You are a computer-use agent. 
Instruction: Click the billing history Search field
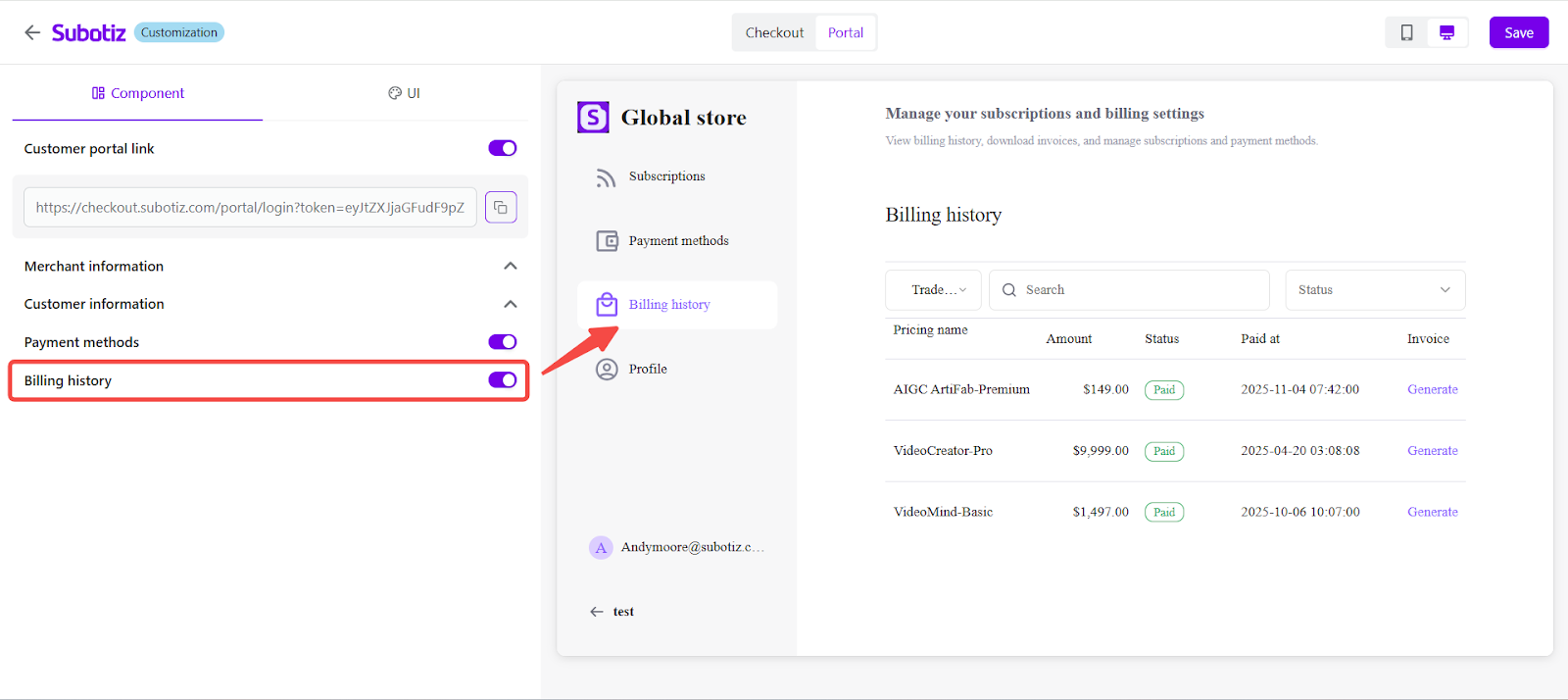(x=1137, y=290)
